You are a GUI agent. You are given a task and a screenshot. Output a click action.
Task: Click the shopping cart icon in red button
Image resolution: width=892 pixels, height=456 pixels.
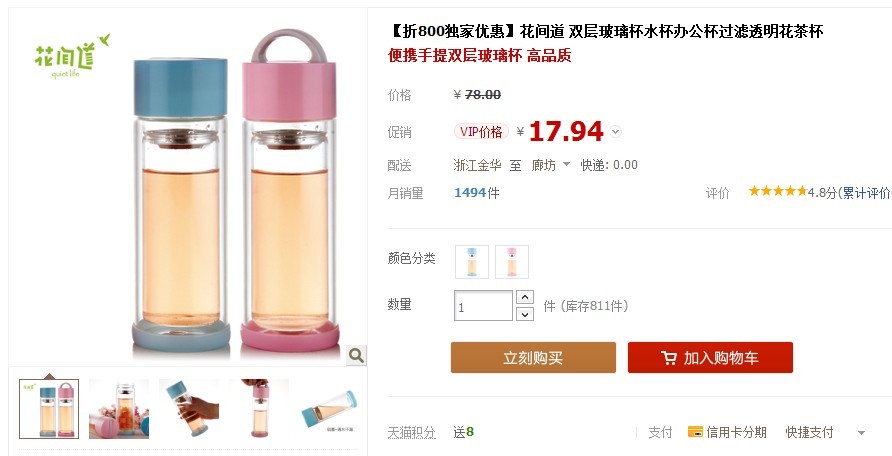click(668, 358)
